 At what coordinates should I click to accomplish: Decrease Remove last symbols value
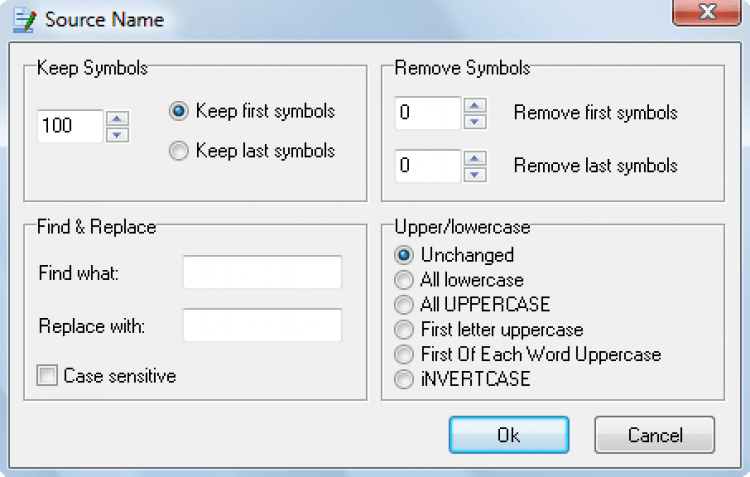[474, 174]
